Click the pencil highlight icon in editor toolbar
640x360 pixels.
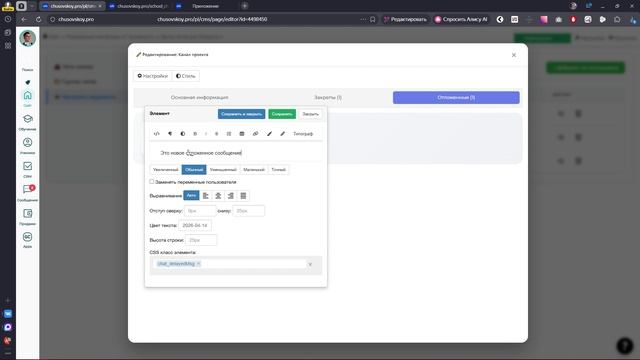(282, 134)
